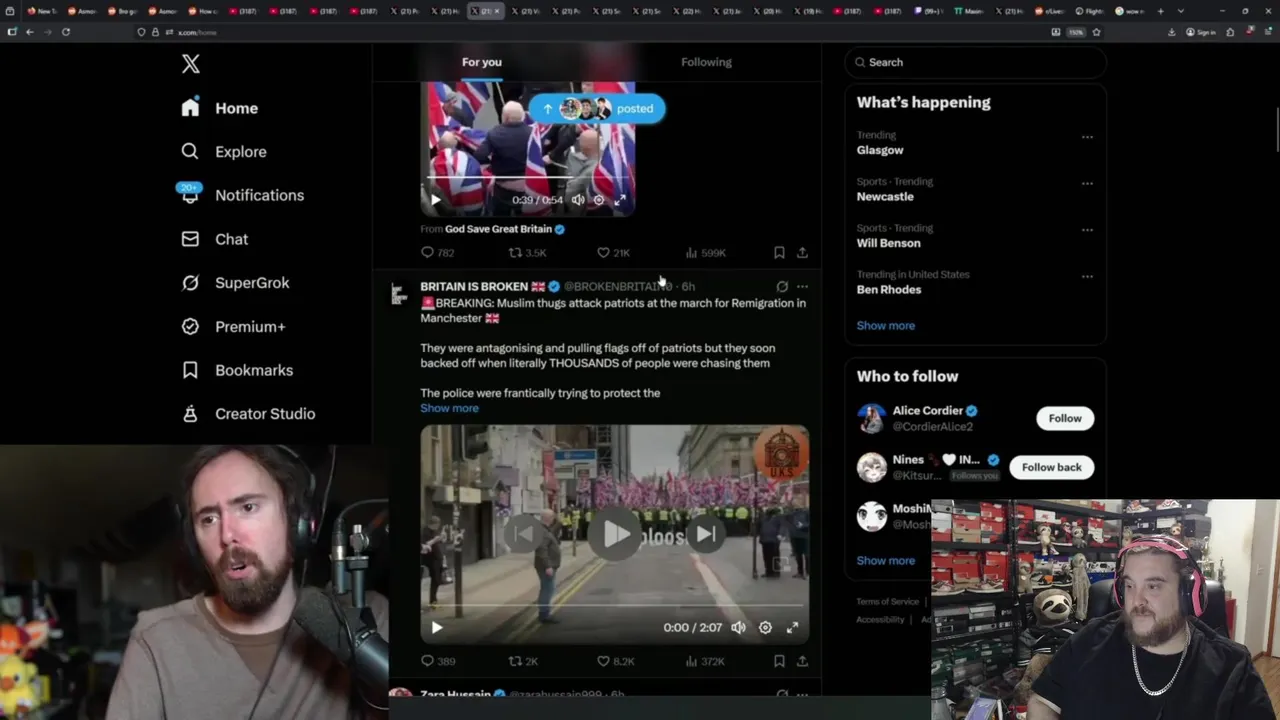This screenshot has height=720, width=1280.
Task: Play the Manchester march video center button
Action: (615, 535)
